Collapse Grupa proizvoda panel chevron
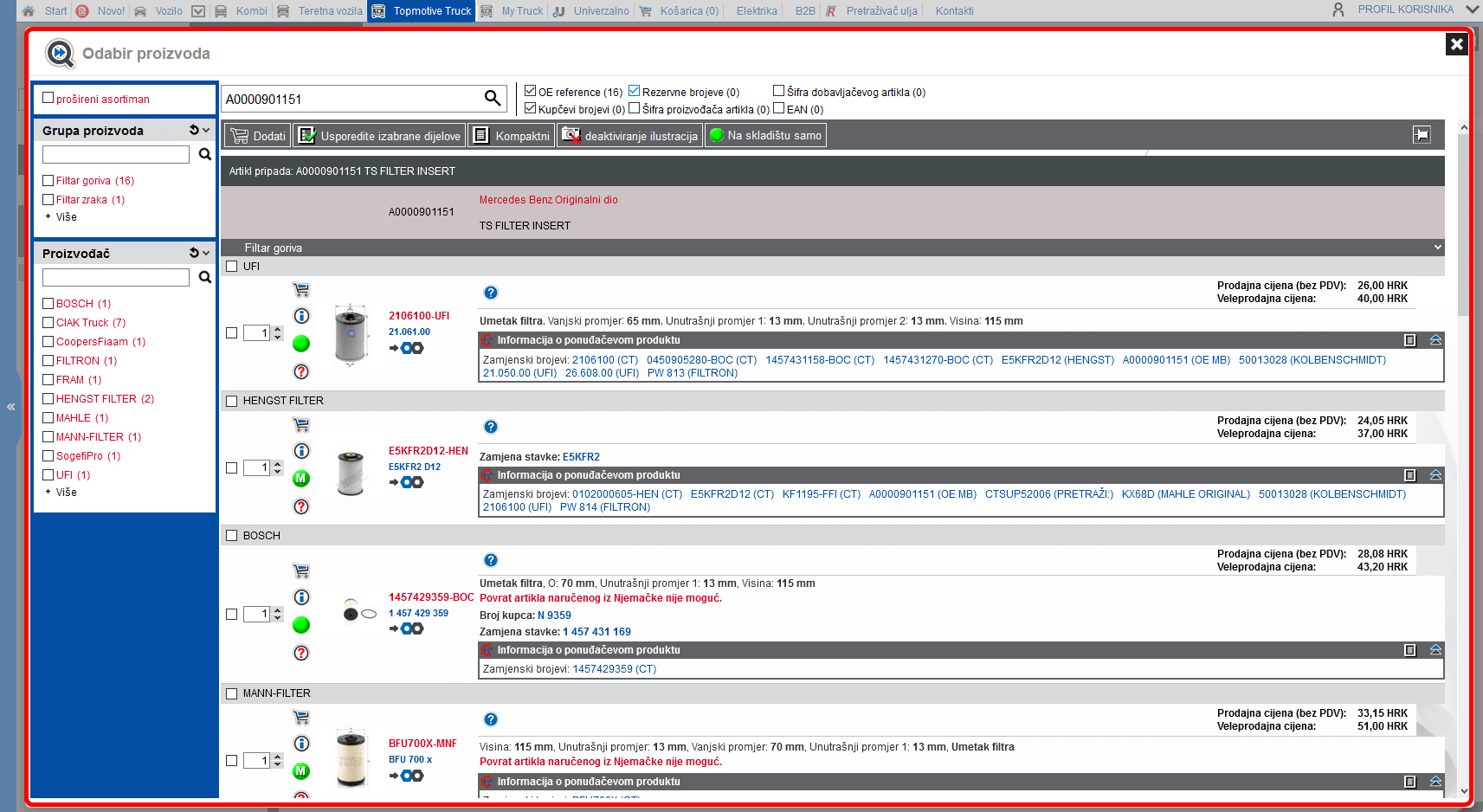1483x812 pixels. click(x=206, y=131)
